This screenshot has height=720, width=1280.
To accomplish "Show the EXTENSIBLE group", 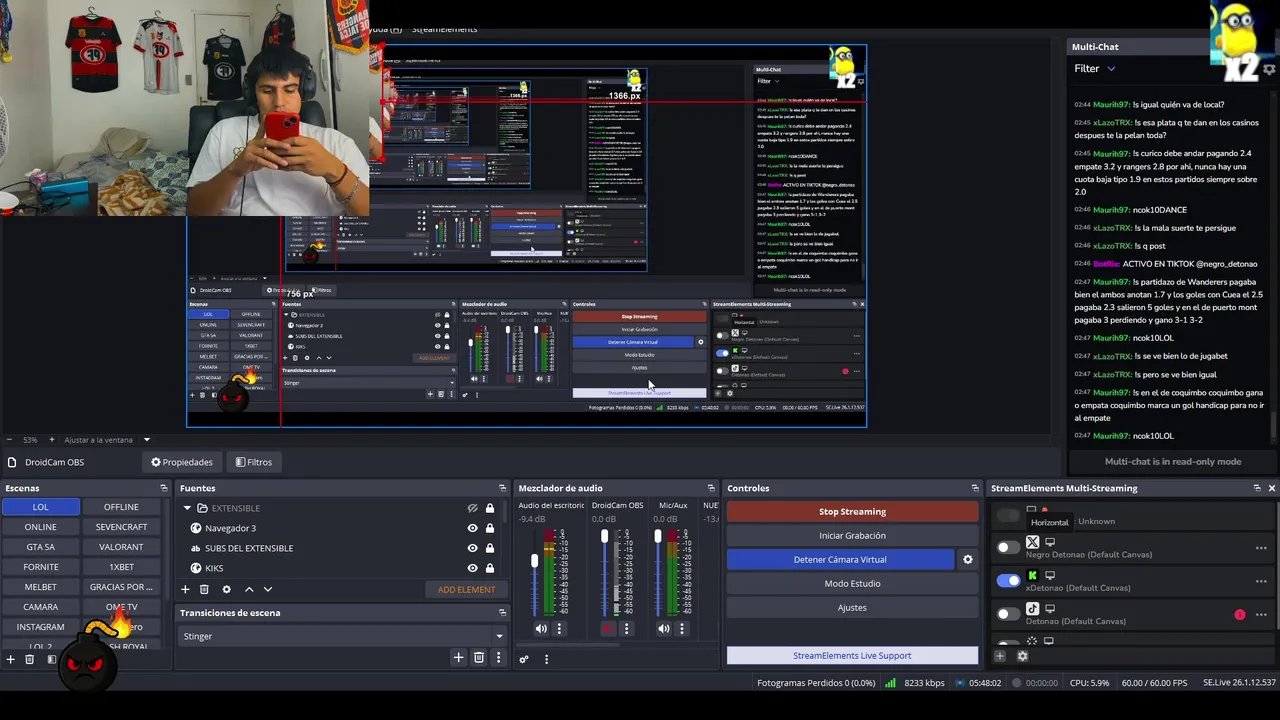I will tap(472, 508).
